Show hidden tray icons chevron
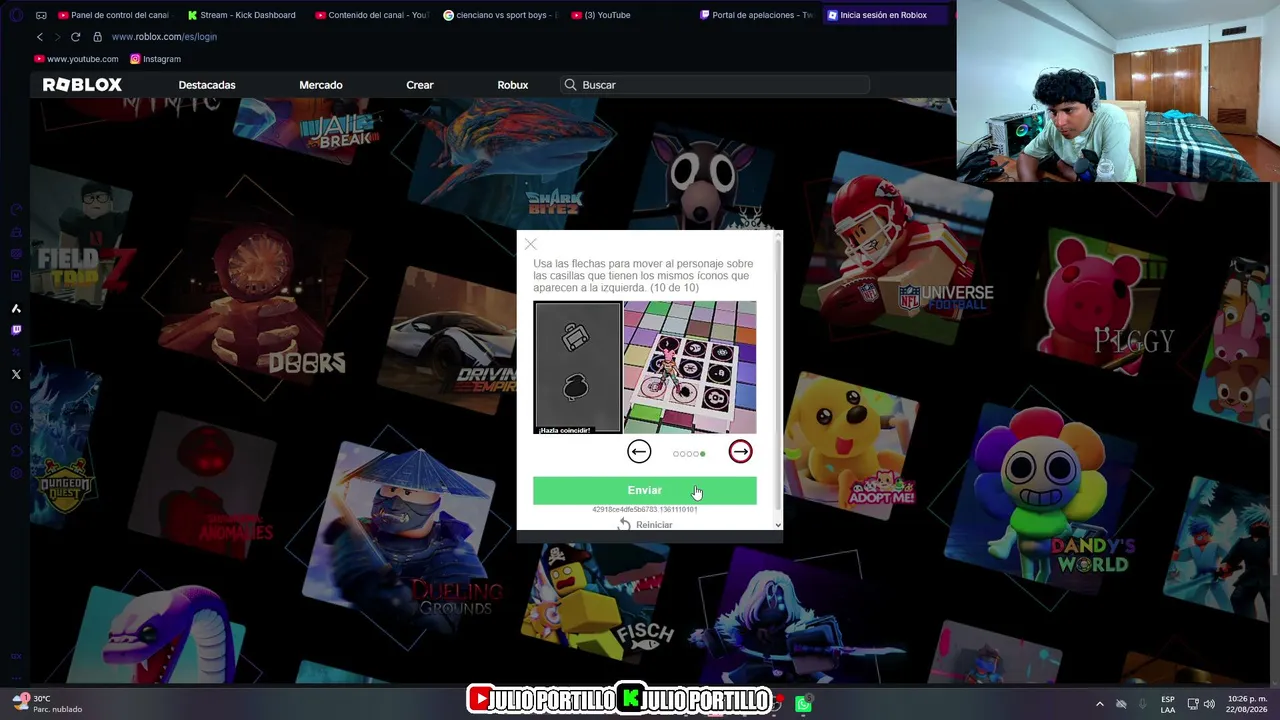This screenshot has height=720, width=1280. point(1100,704)
